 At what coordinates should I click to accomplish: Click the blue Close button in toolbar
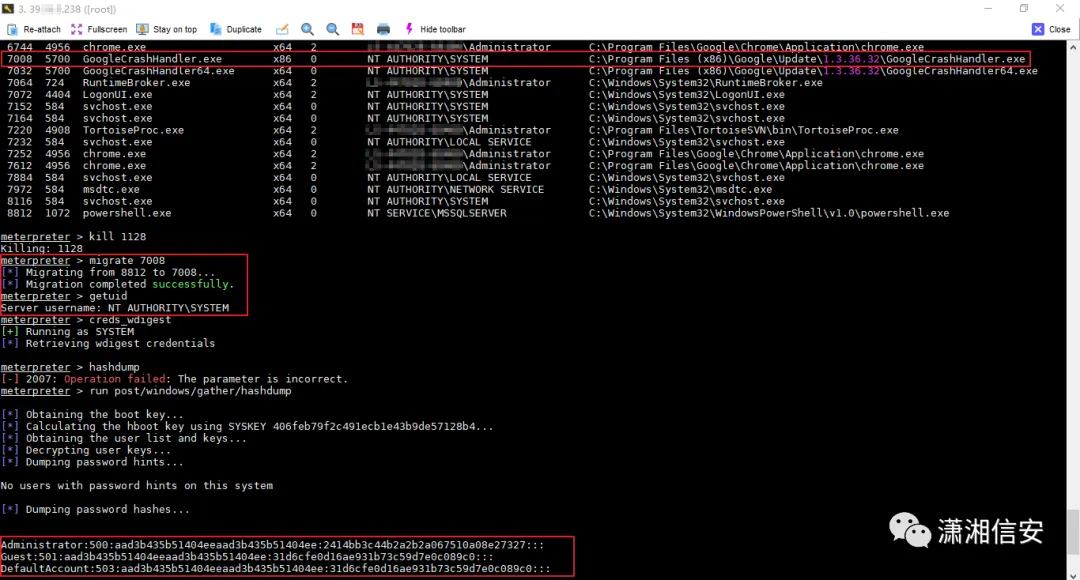coord(1051,29)
